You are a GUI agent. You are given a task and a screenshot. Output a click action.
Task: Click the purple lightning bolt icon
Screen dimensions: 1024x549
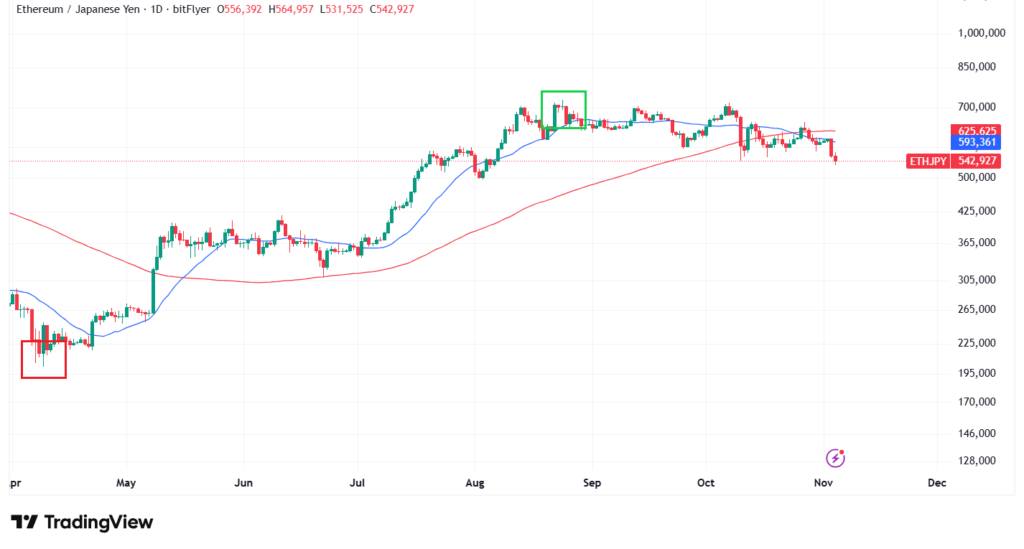click(x=836, y=458)
